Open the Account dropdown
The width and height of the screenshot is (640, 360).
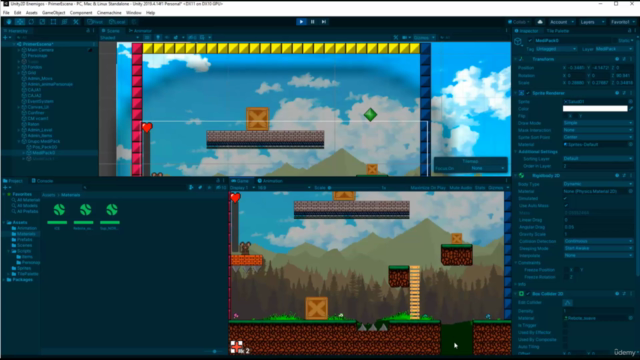(x=562, y=22)
